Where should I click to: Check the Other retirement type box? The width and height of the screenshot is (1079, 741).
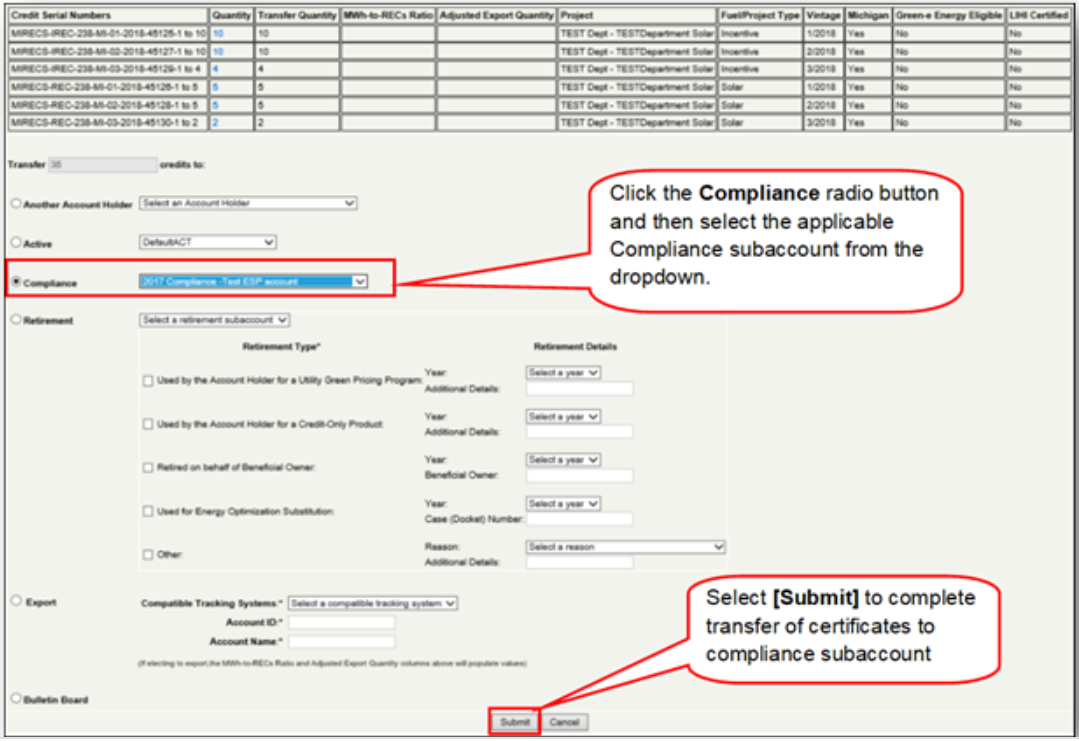(x=148, y=554)
